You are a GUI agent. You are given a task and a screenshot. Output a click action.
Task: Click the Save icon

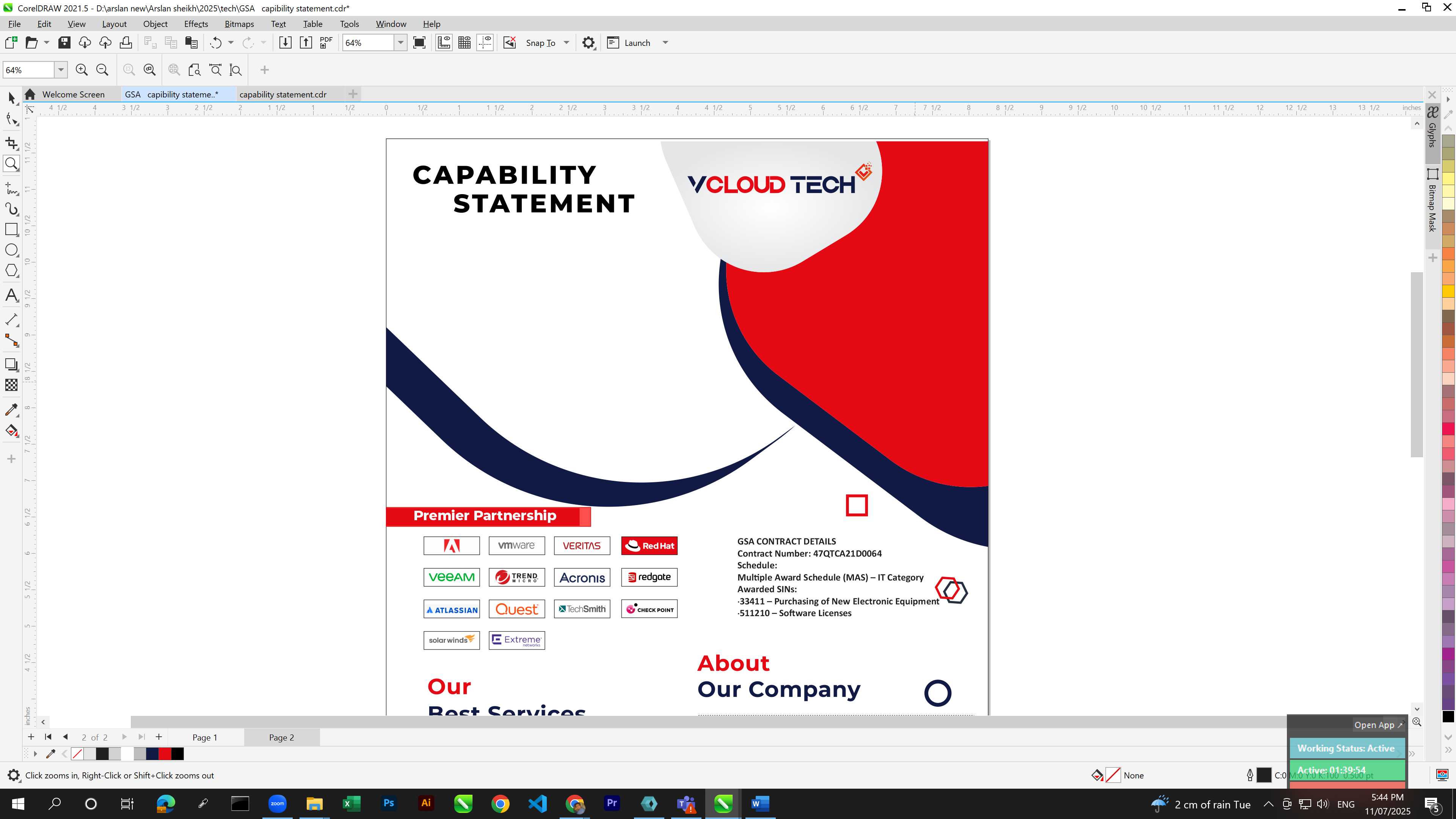pos(64,43)
